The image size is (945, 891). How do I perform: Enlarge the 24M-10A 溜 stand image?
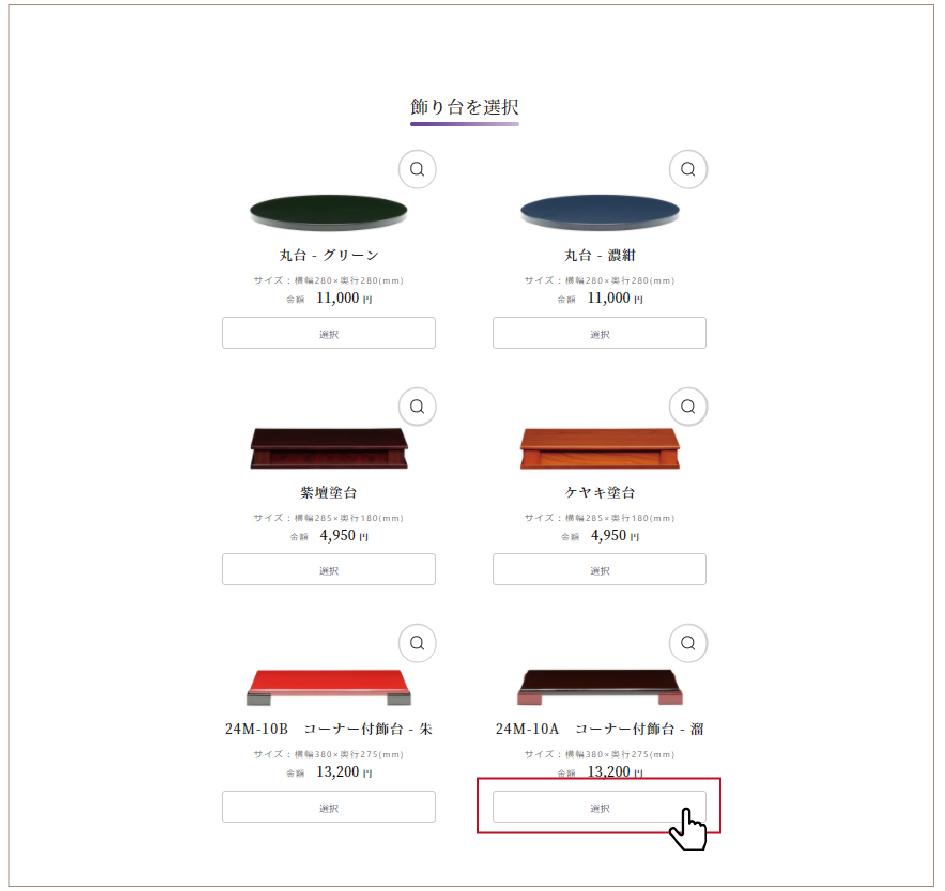pos(688,643)
